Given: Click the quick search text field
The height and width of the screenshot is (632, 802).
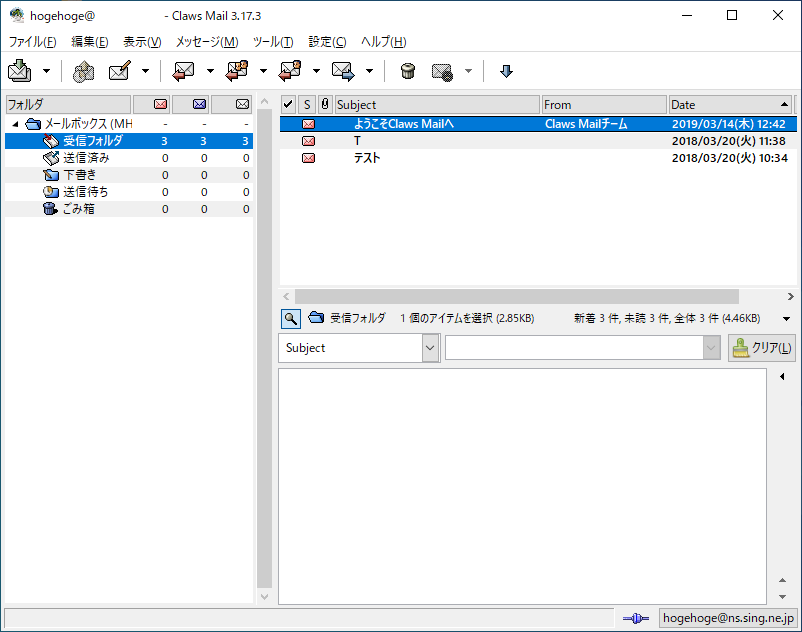Looking at the screenshot, I should pyautogui.click(x=574, y=348).
